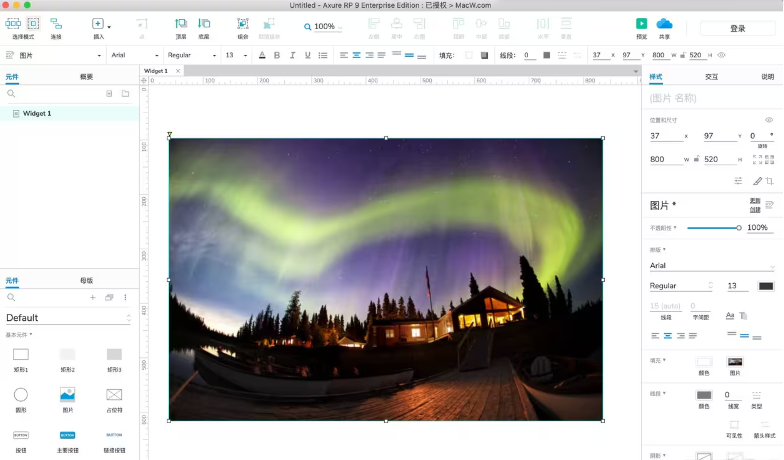The image size is (784, 460).
Task: Open the zoom level 100% dropdown
Action: (x=327, y=27)
